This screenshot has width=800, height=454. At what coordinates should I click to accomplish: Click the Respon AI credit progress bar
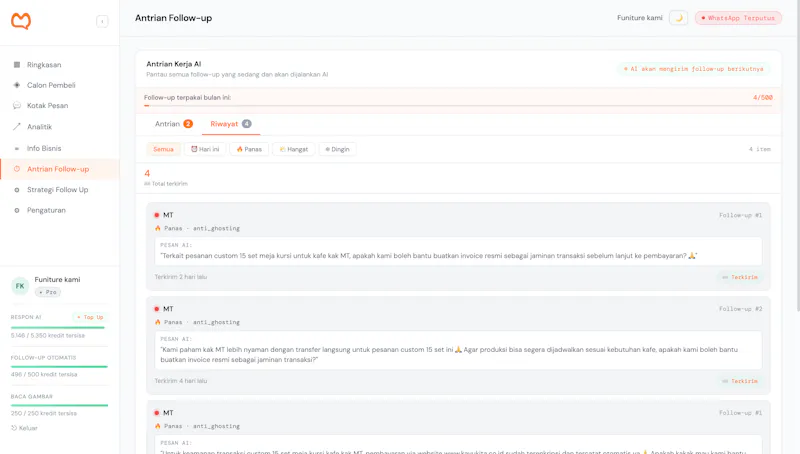(x=58, y=327)
